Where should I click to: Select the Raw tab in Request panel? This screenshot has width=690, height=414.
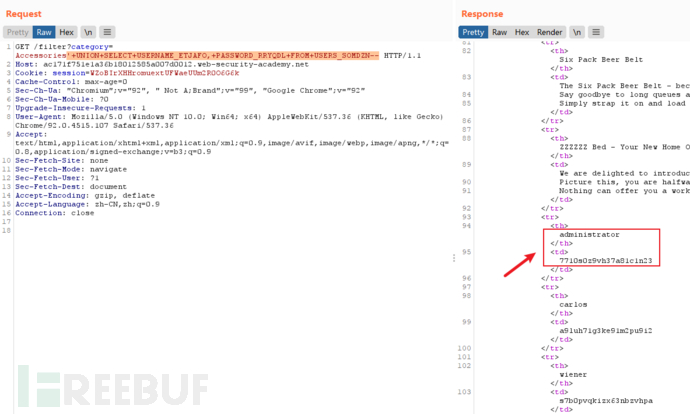click(44, 32)
